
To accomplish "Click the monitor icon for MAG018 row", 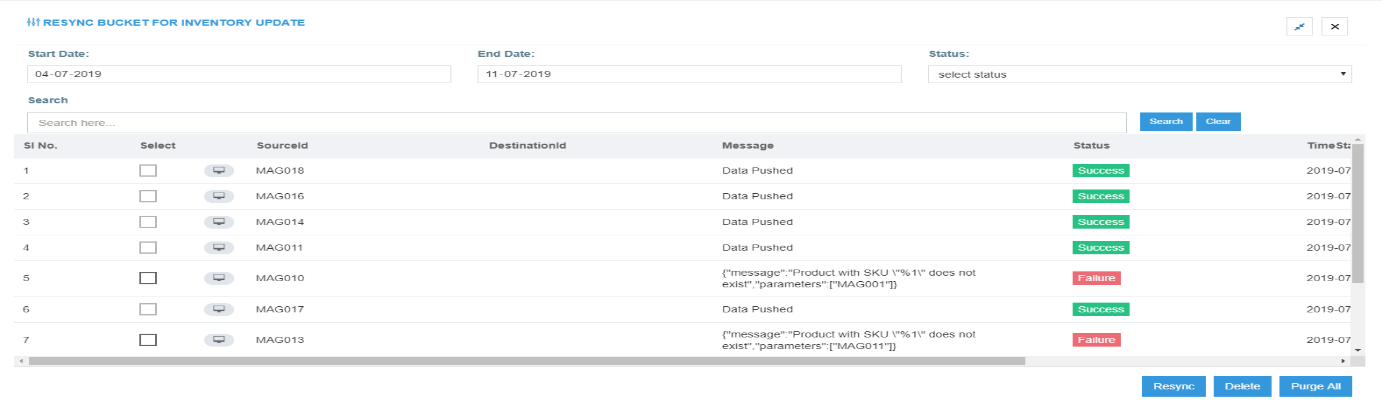I will [218, 171].
